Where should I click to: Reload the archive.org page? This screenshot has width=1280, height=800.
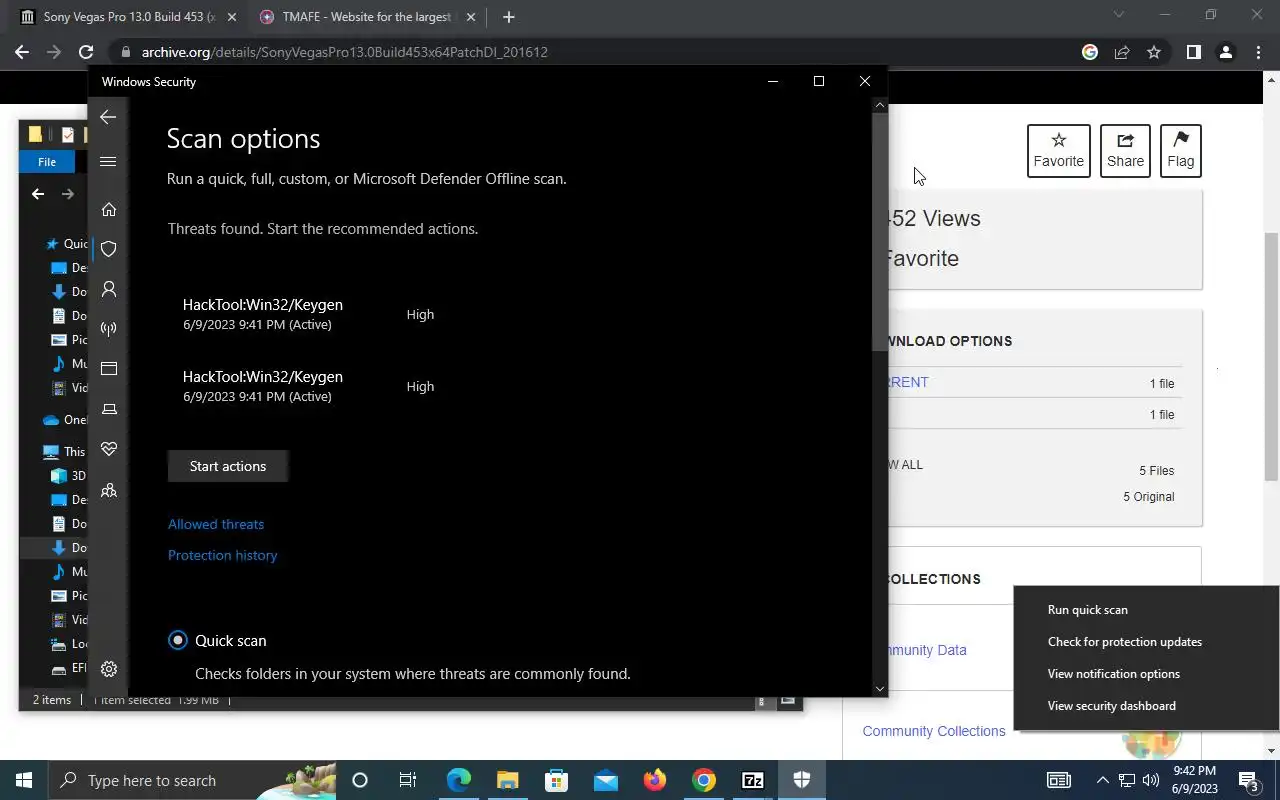pyautogui.click(x=86, y=52)
